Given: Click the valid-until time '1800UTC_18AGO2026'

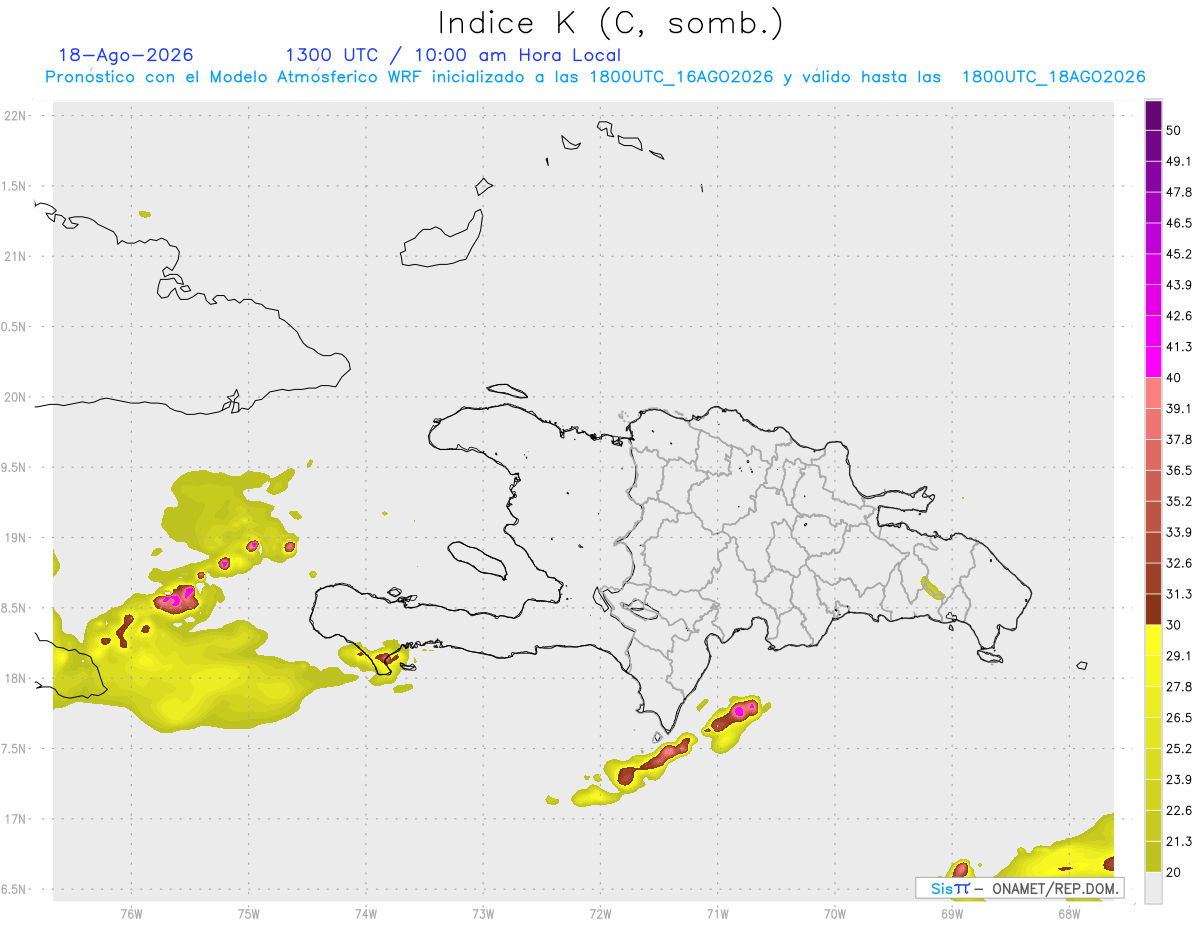Looking at the screenshot, I should pyautogui.click(x=1053, y=77).
